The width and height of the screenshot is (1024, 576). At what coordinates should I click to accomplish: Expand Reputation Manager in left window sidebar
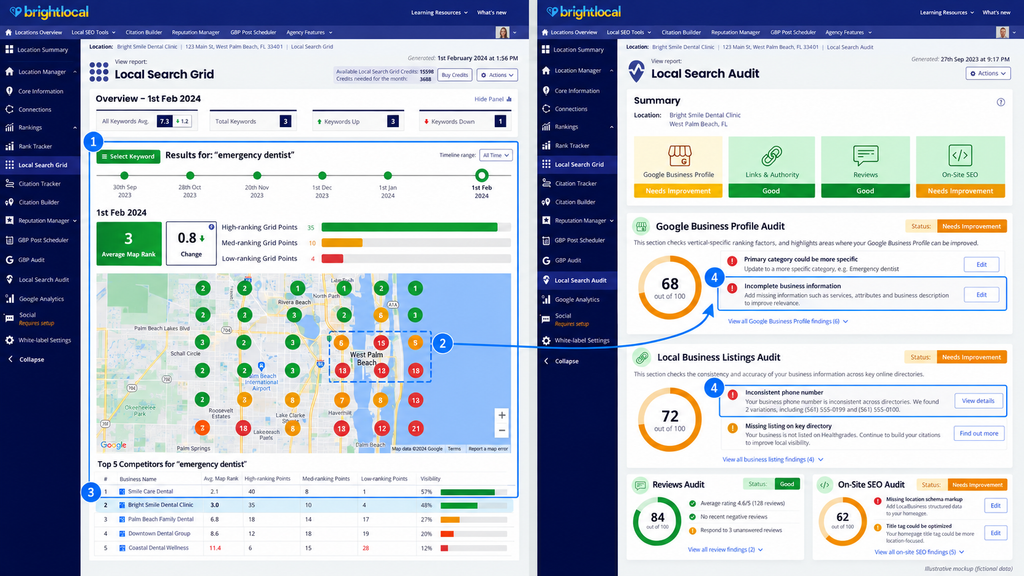74,221
